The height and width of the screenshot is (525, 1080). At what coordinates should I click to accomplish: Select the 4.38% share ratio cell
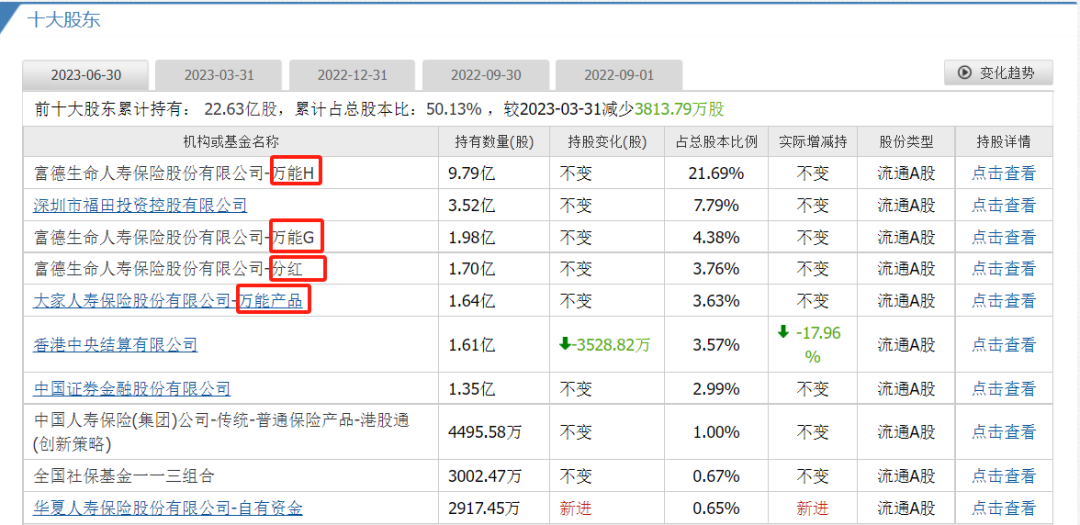(x=716, y=238)
